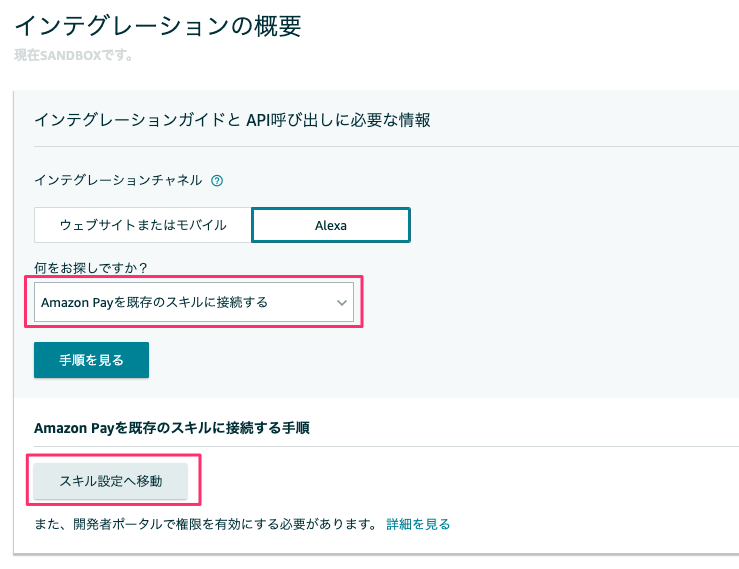Click the 手順を見る button

tap(91, 360)
